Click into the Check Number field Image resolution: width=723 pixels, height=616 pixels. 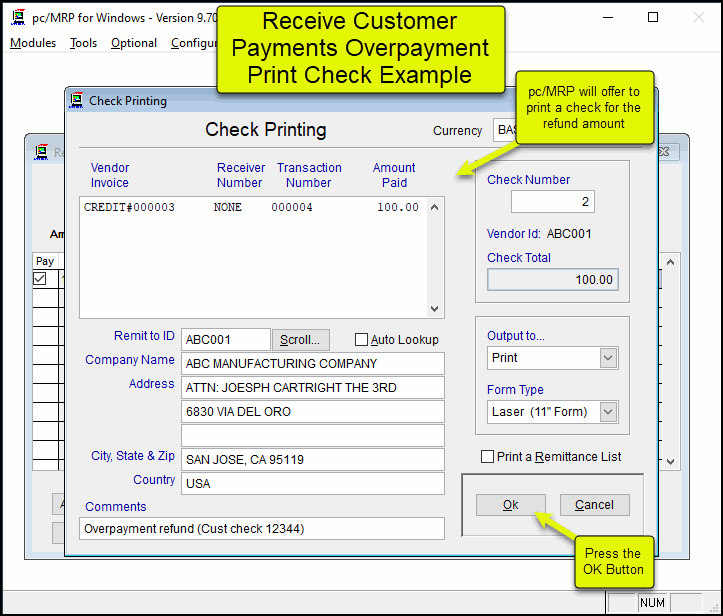click(x=553, y=202)
